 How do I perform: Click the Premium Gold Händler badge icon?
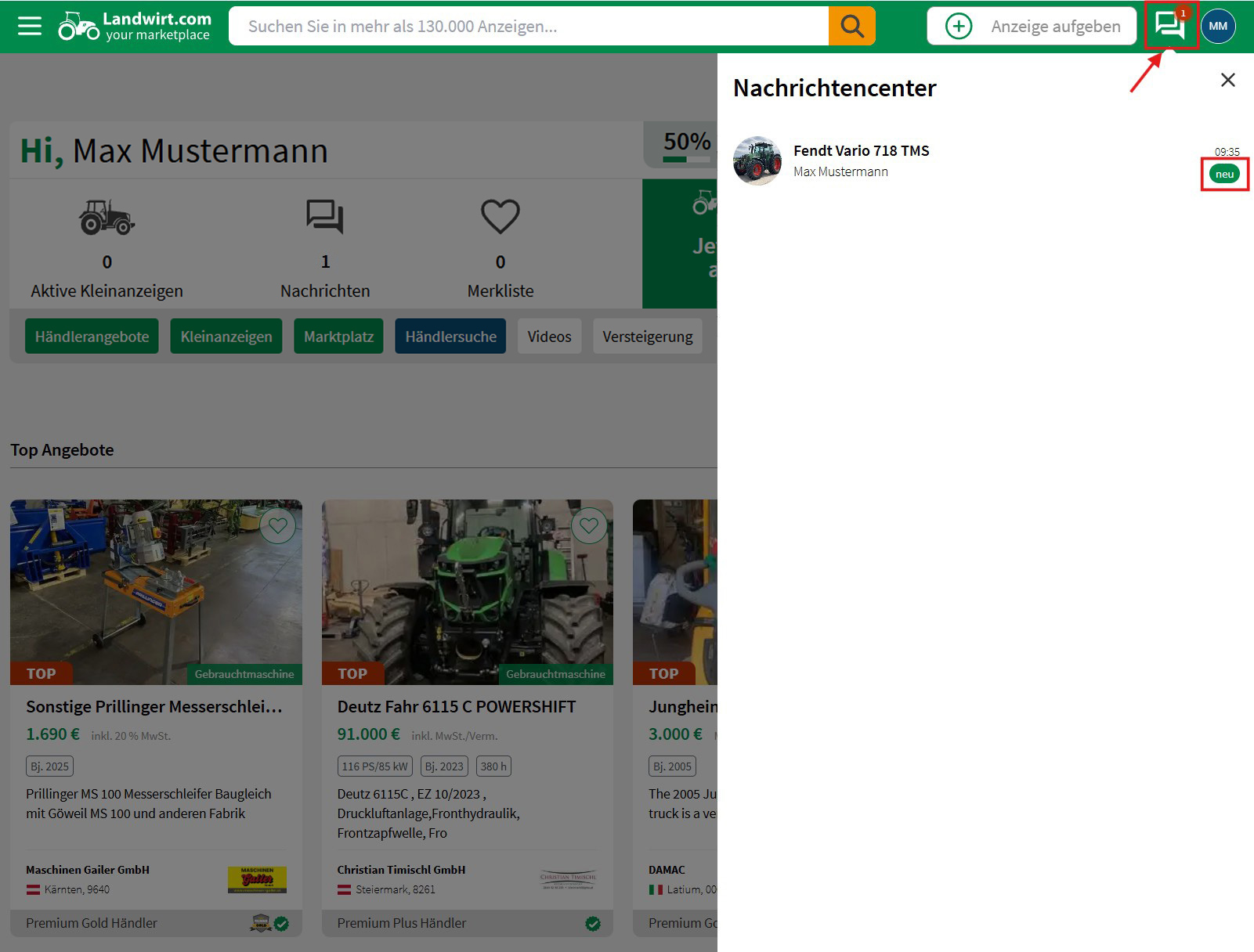pos(261,922)
